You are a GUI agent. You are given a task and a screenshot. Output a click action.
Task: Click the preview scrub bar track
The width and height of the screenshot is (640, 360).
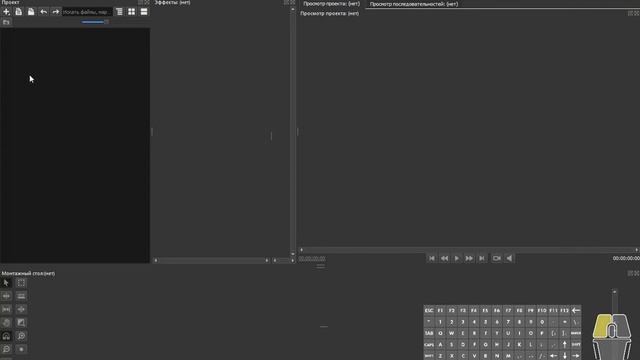click(469, 250)
